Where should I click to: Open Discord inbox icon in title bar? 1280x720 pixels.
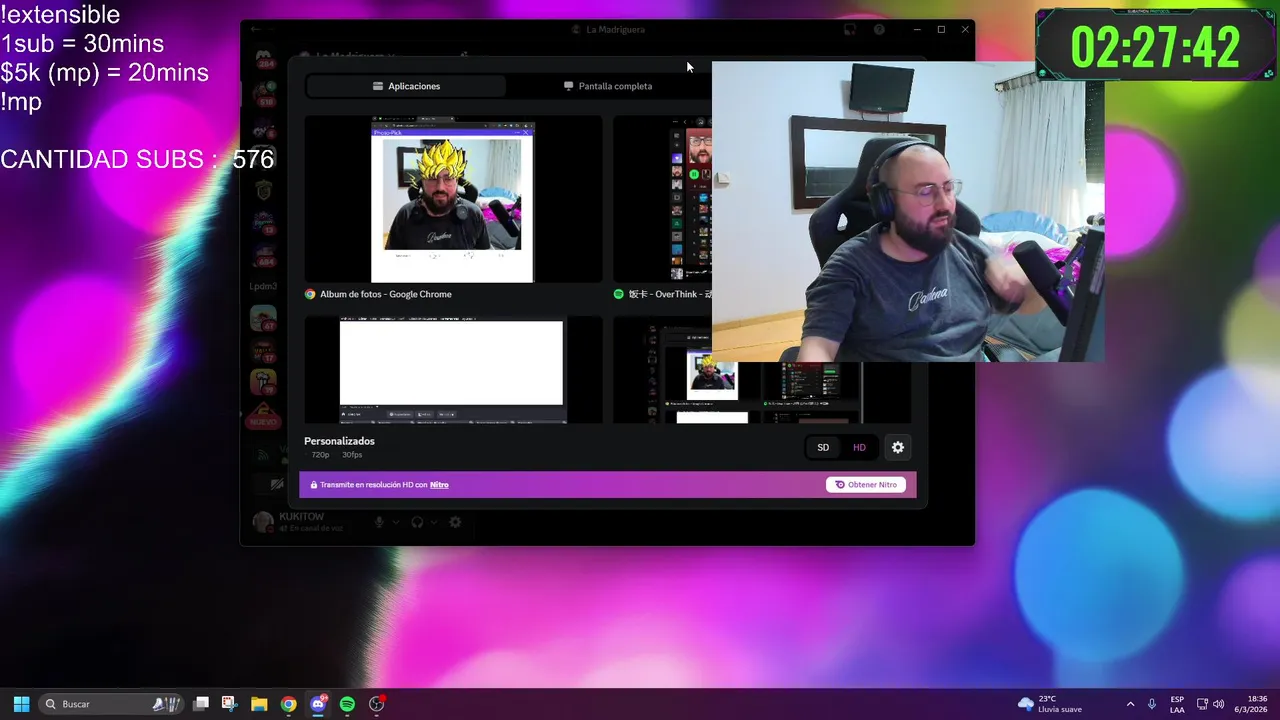click(x=849, y=30)
